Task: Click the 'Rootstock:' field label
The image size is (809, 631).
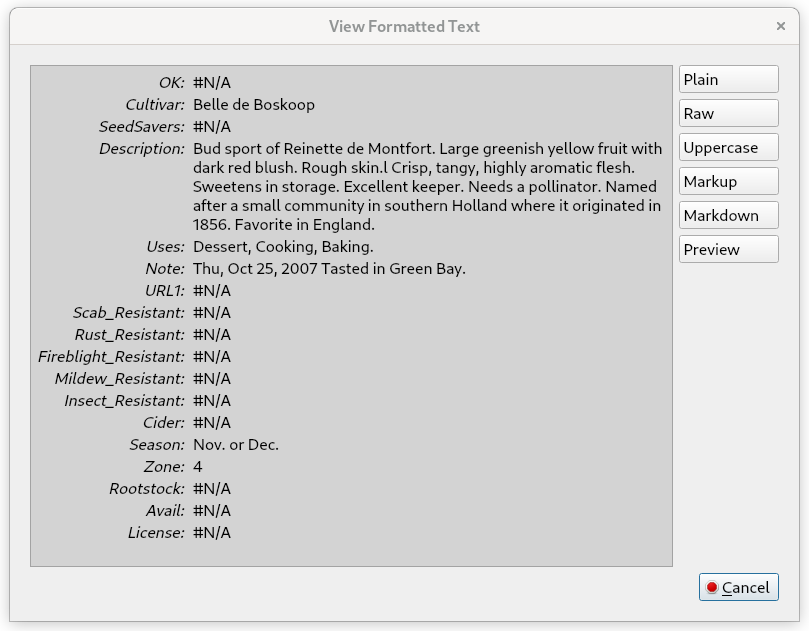Action: click(x=147, y=489)
